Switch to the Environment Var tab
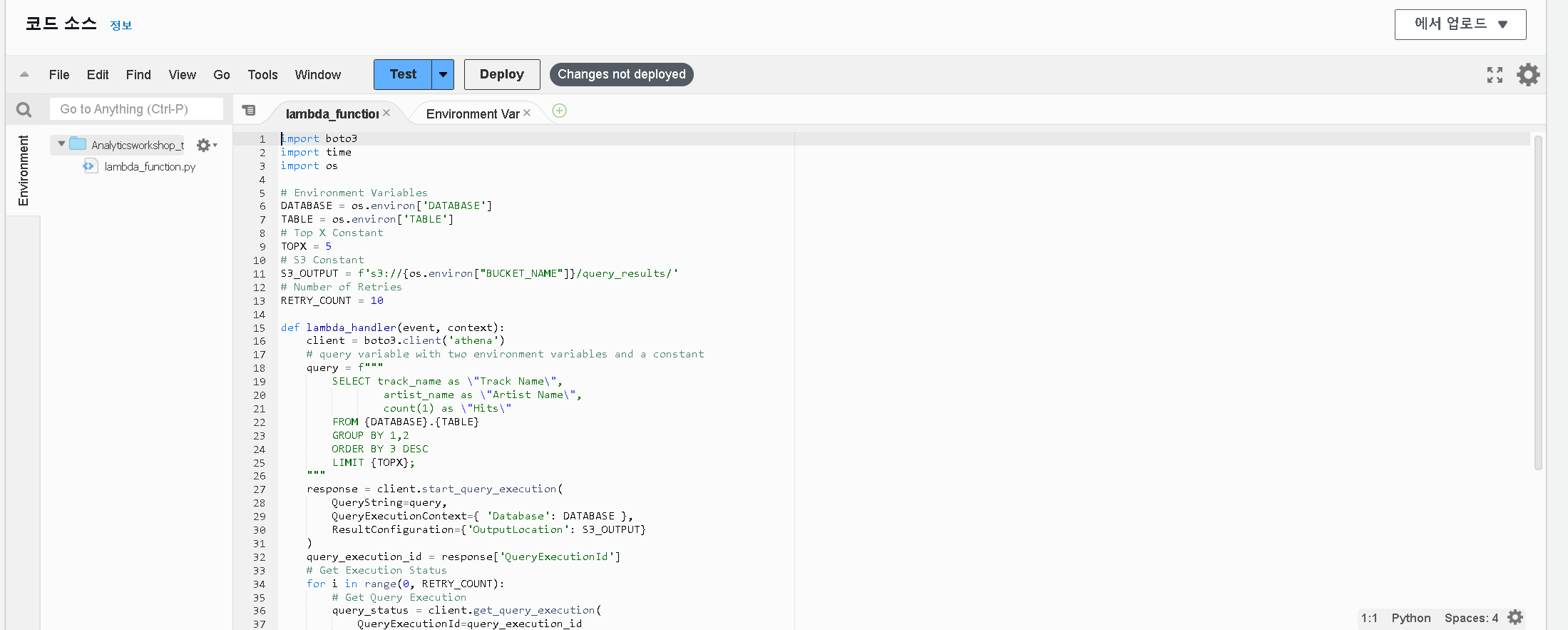The width and height of the screenshot is (1568, 630). (473, 114)
